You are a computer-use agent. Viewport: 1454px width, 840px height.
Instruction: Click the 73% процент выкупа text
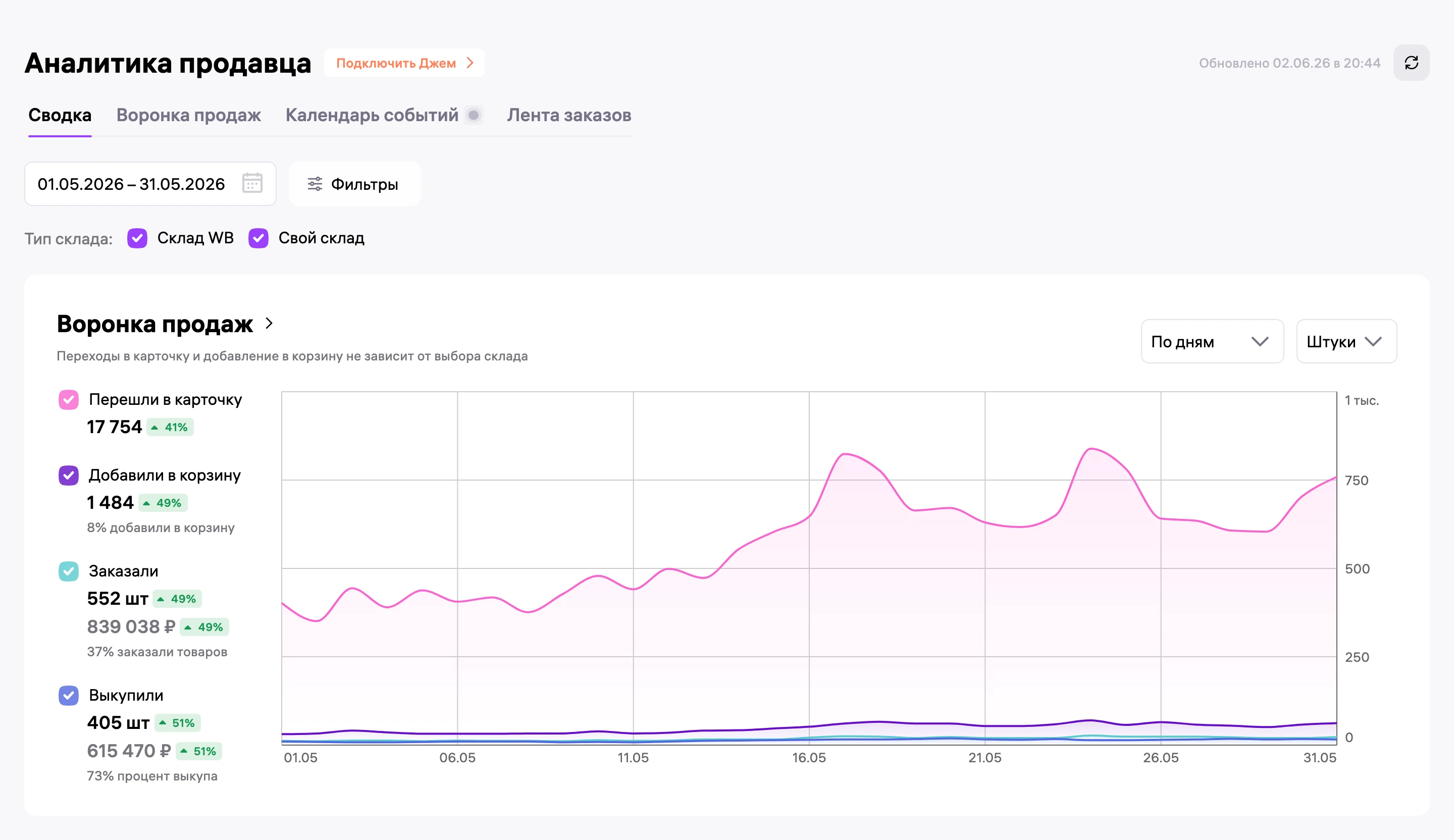pos(152,776)
